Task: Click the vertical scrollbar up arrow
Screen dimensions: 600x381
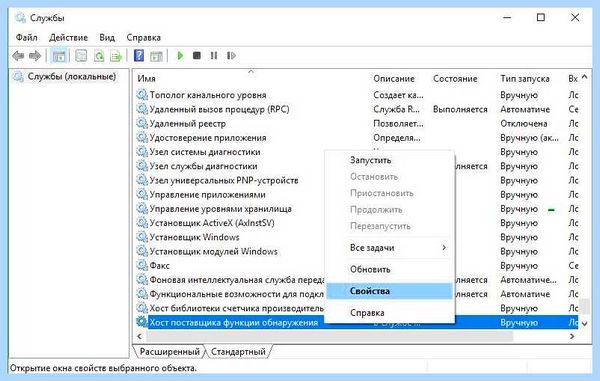Action: point(585,77)
